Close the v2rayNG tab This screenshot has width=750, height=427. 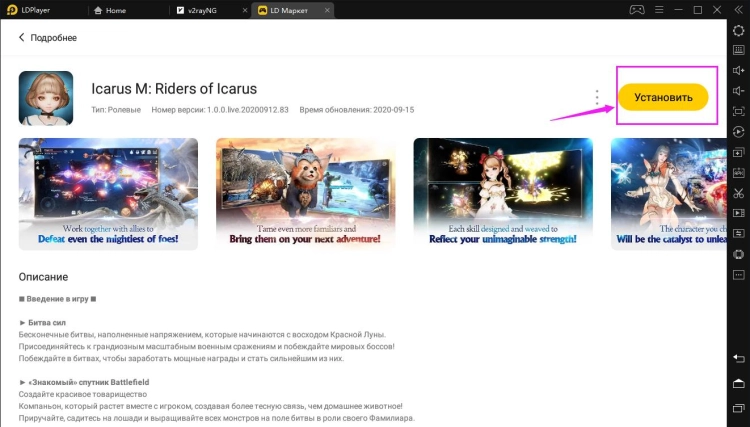pos(245,10)
